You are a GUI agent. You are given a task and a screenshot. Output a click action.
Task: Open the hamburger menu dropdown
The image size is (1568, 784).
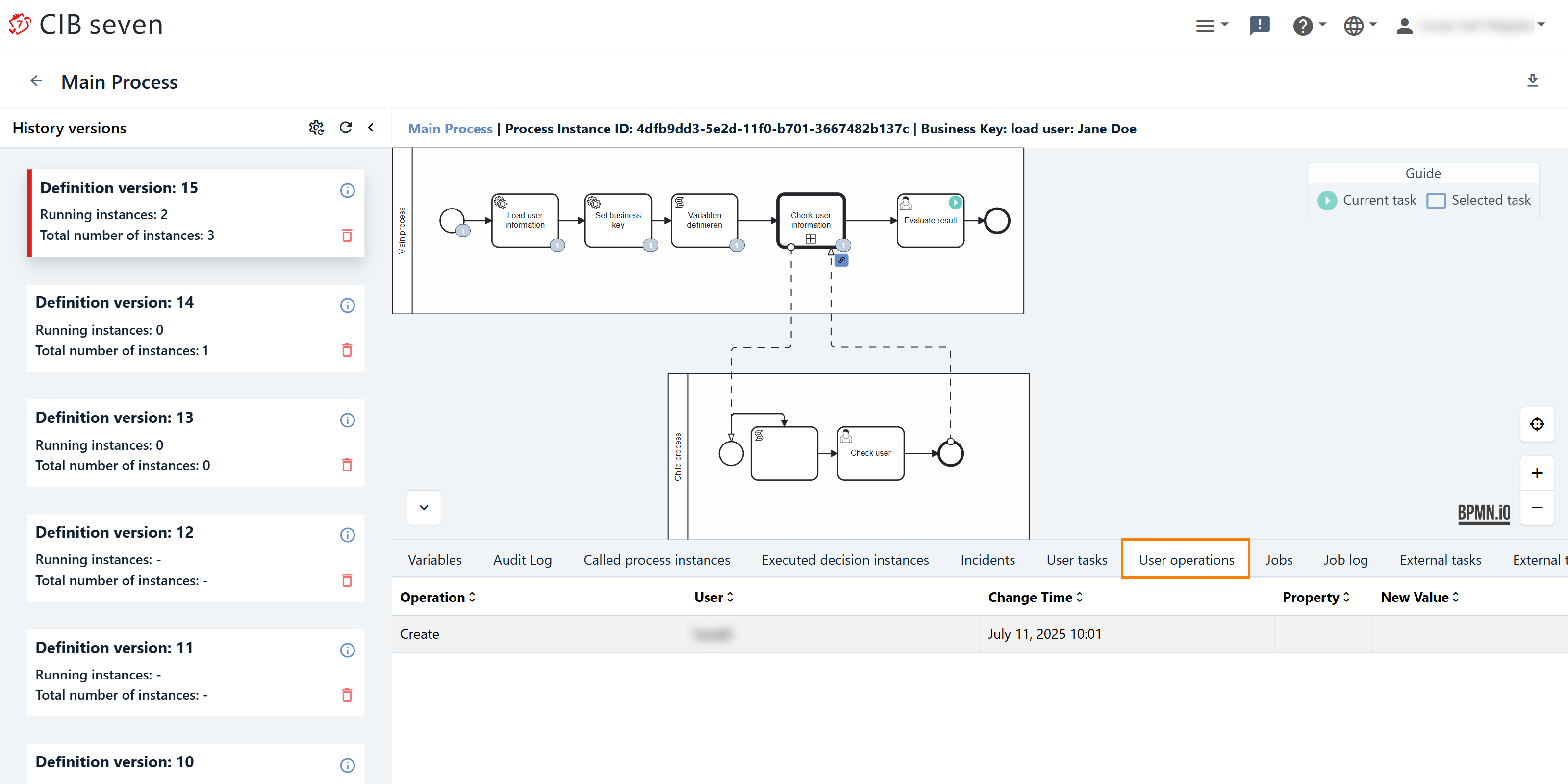coord(1212,26)
